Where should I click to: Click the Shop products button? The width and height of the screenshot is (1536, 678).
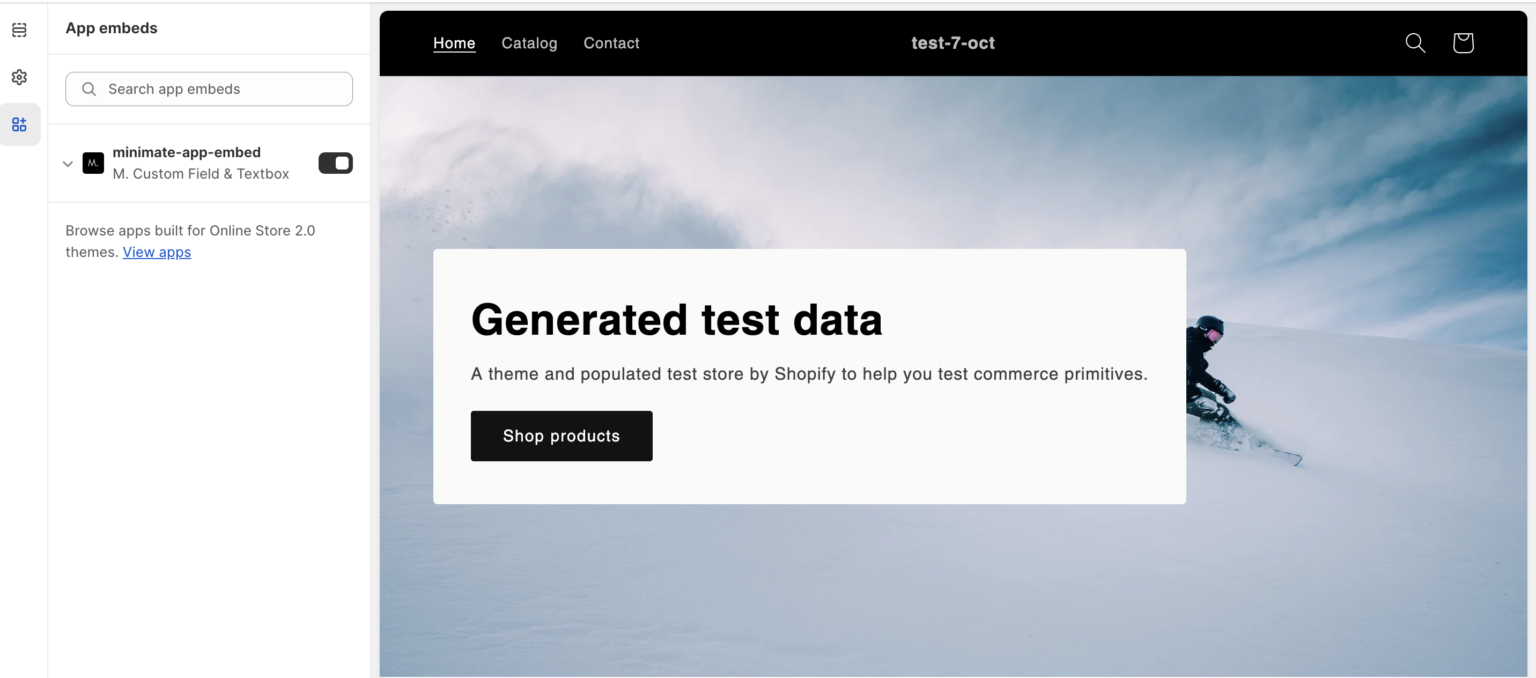coord(561,436)
